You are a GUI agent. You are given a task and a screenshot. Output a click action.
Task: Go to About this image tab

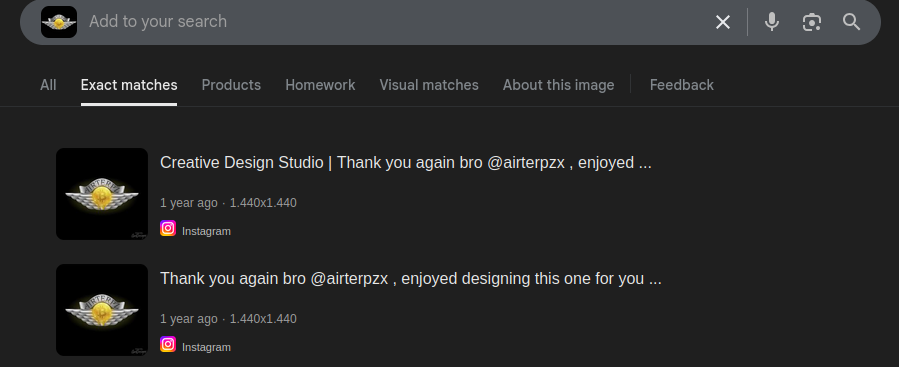tap(558, 85)
